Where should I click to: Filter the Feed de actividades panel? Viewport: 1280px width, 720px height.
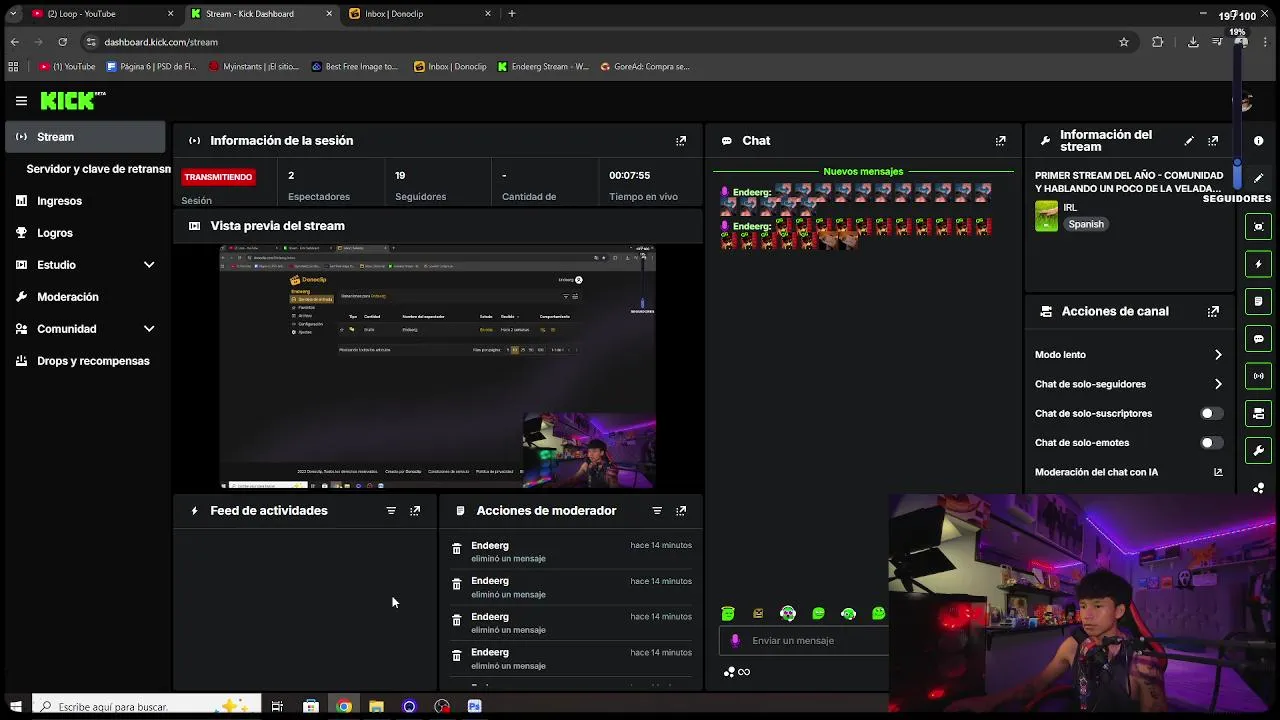[x=391, y=511]
